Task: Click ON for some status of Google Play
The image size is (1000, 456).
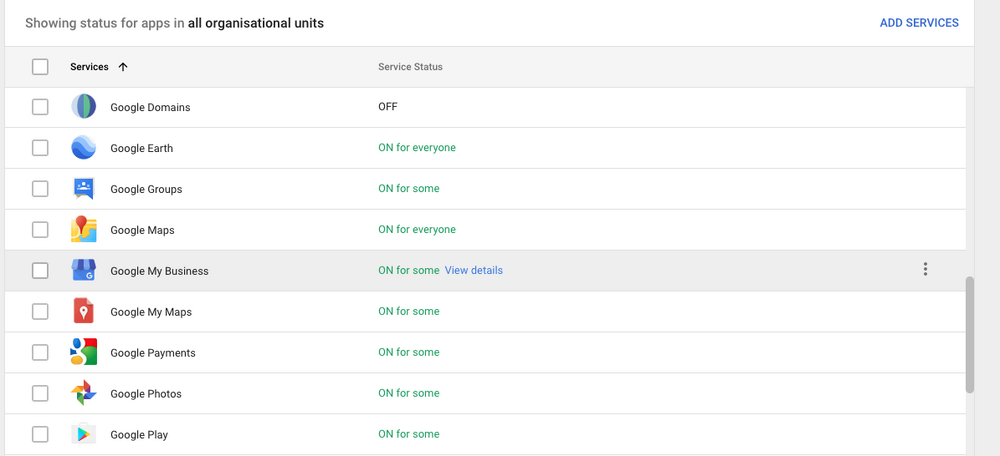Action: 409,434
